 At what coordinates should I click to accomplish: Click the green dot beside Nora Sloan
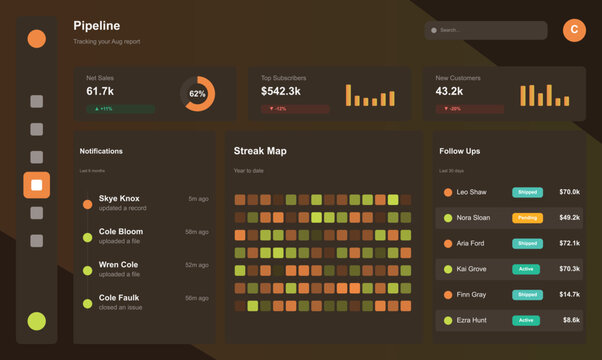click(x=448, y=218)
